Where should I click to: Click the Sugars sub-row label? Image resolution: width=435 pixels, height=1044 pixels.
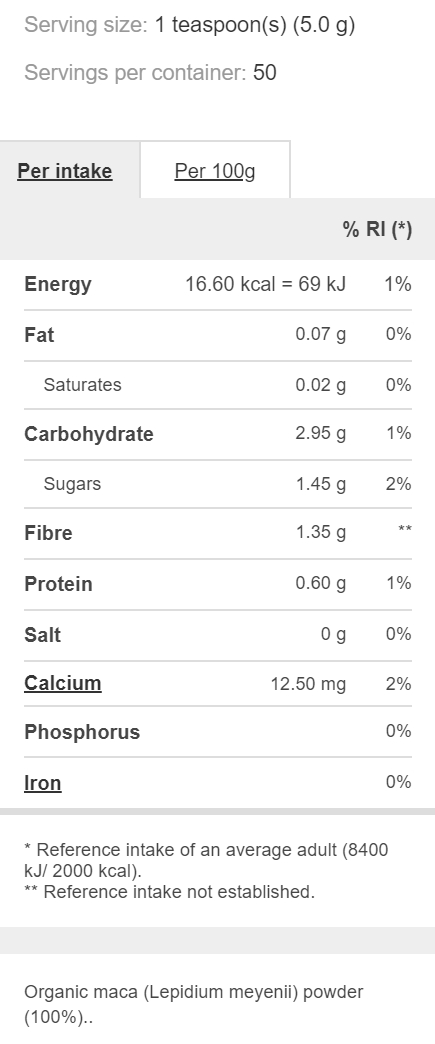(72, 483)
